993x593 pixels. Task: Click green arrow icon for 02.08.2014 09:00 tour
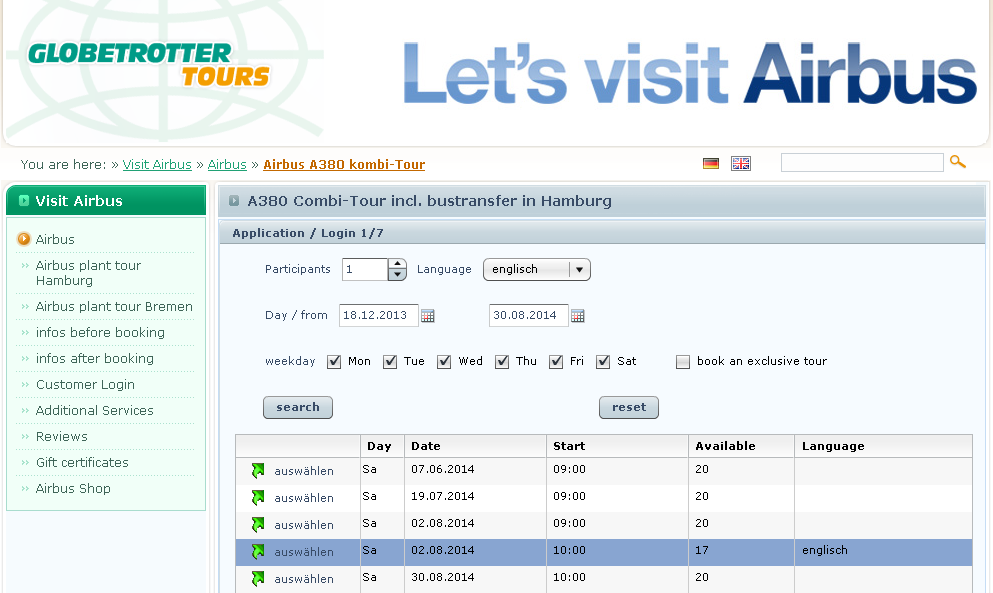258,525
